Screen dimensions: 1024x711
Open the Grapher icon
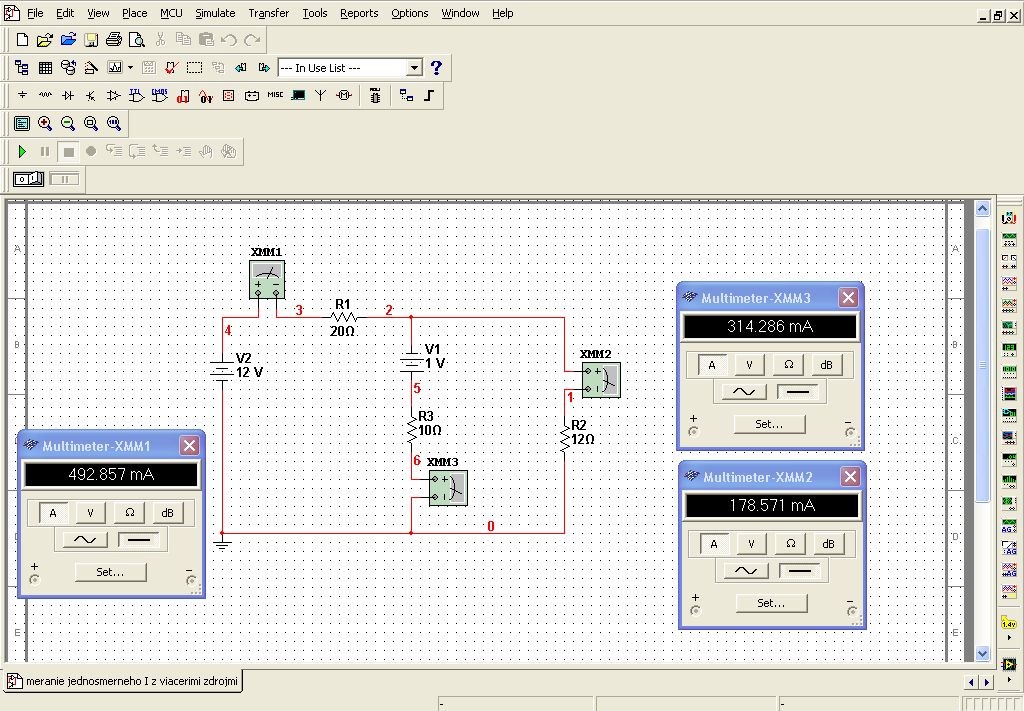point(115,67)
